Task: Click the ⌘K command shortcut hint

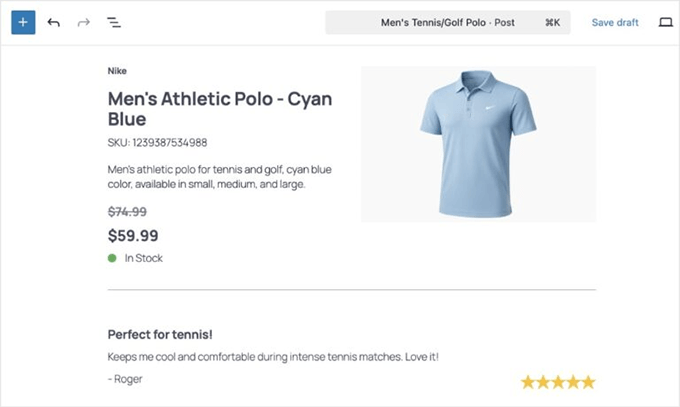Action: [x=552, y=22]
